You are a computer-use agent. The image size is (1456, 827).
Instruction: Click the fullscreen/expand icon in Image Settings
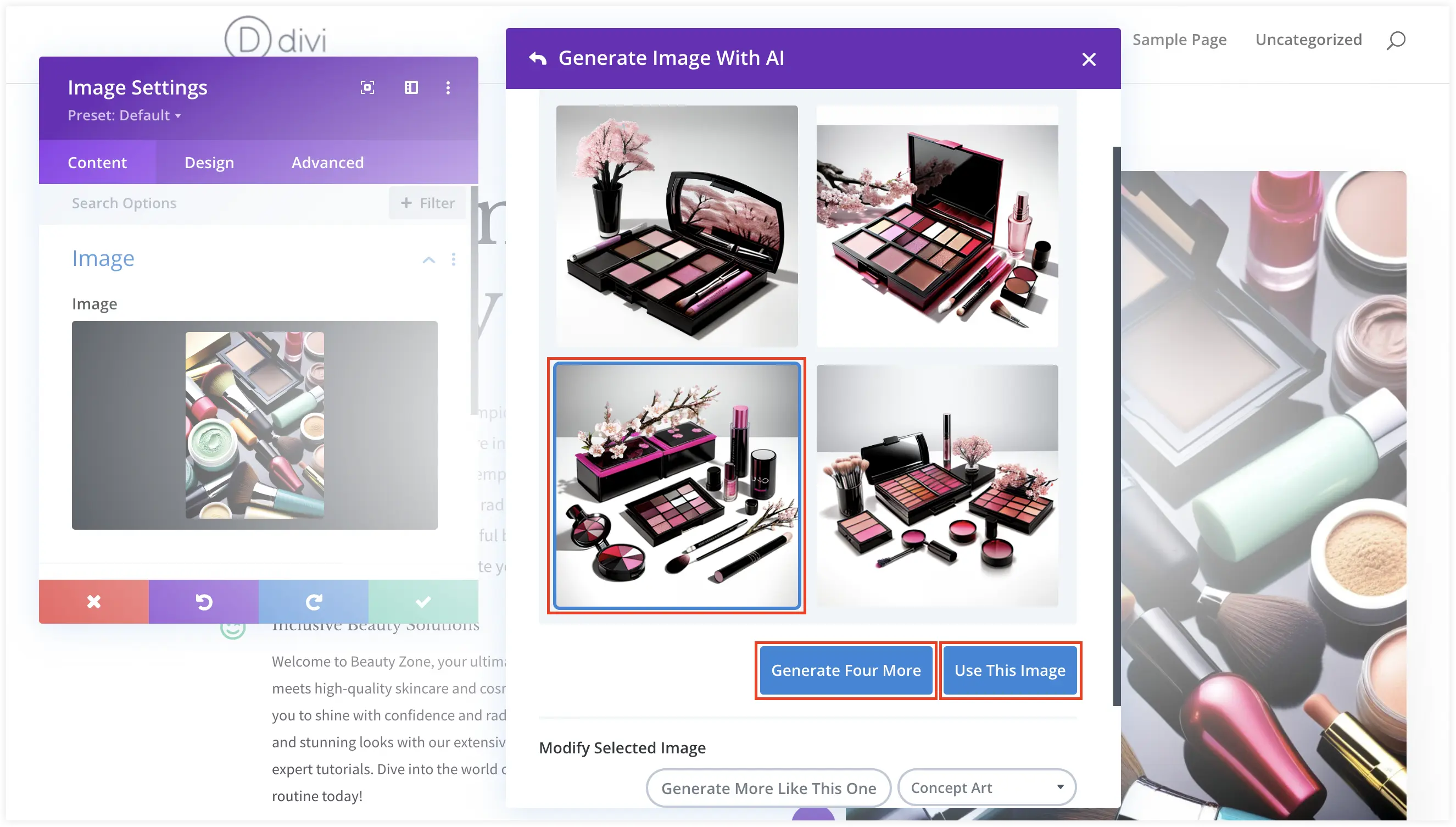click(x=367, y=87)
